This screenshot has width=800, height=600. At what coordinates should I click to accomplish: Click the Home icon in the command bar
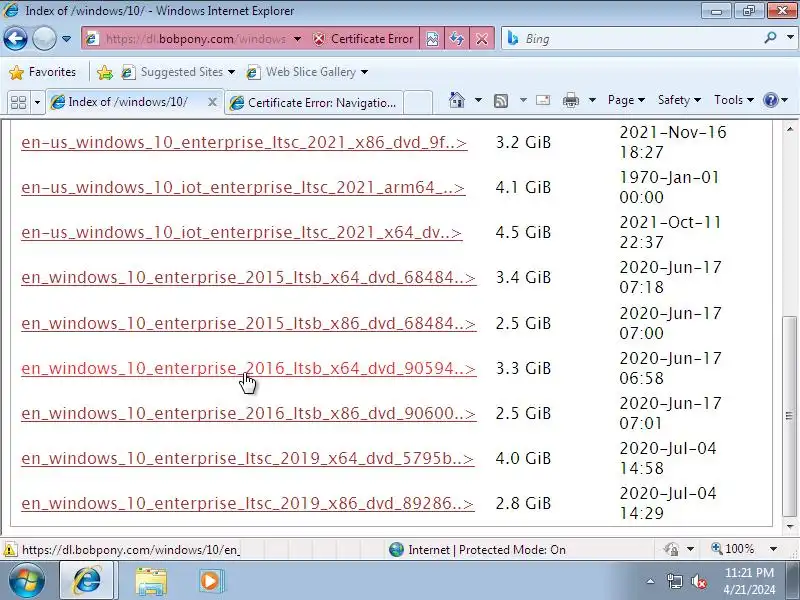click(x=457, y=100)
